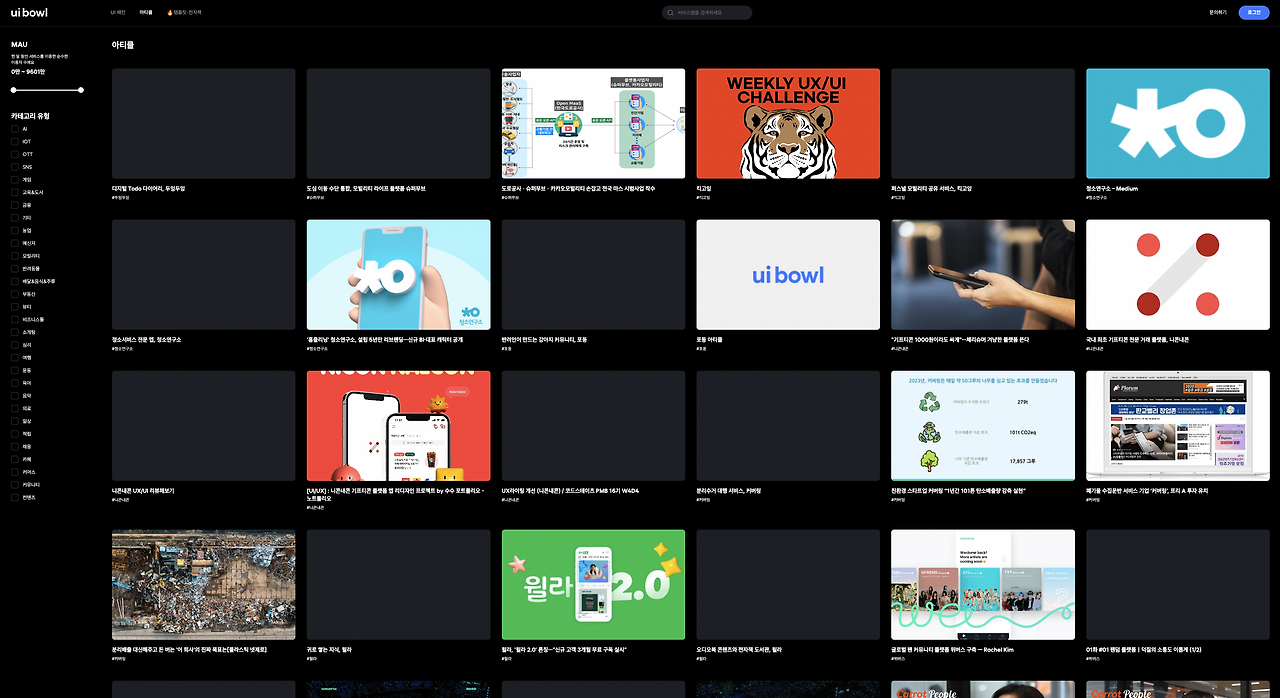The height and width of the screenshot is (698, 1280).
Task: Open the 니콘내콘 UX/UI 리뷰해보기 article title
Action: coord(143,491)
